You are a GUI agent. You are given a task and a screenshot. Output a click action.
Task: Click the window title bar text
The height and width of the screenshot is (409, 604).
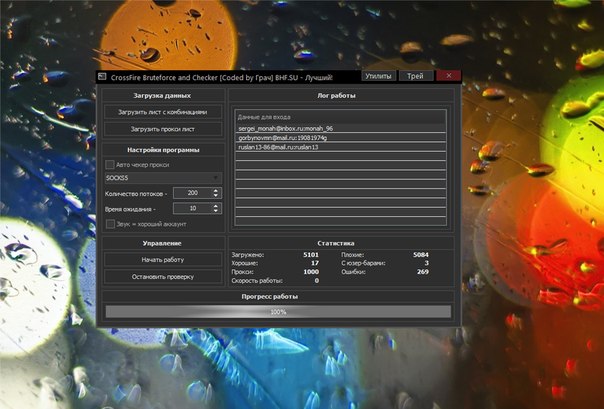(x=221, y=77)
